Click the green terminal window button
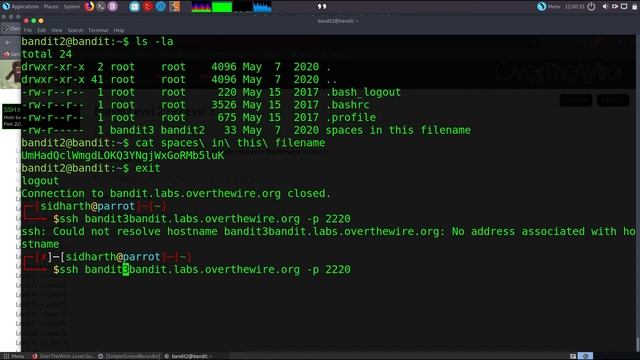Screen dimensions: 640x360 coord(33,20)
